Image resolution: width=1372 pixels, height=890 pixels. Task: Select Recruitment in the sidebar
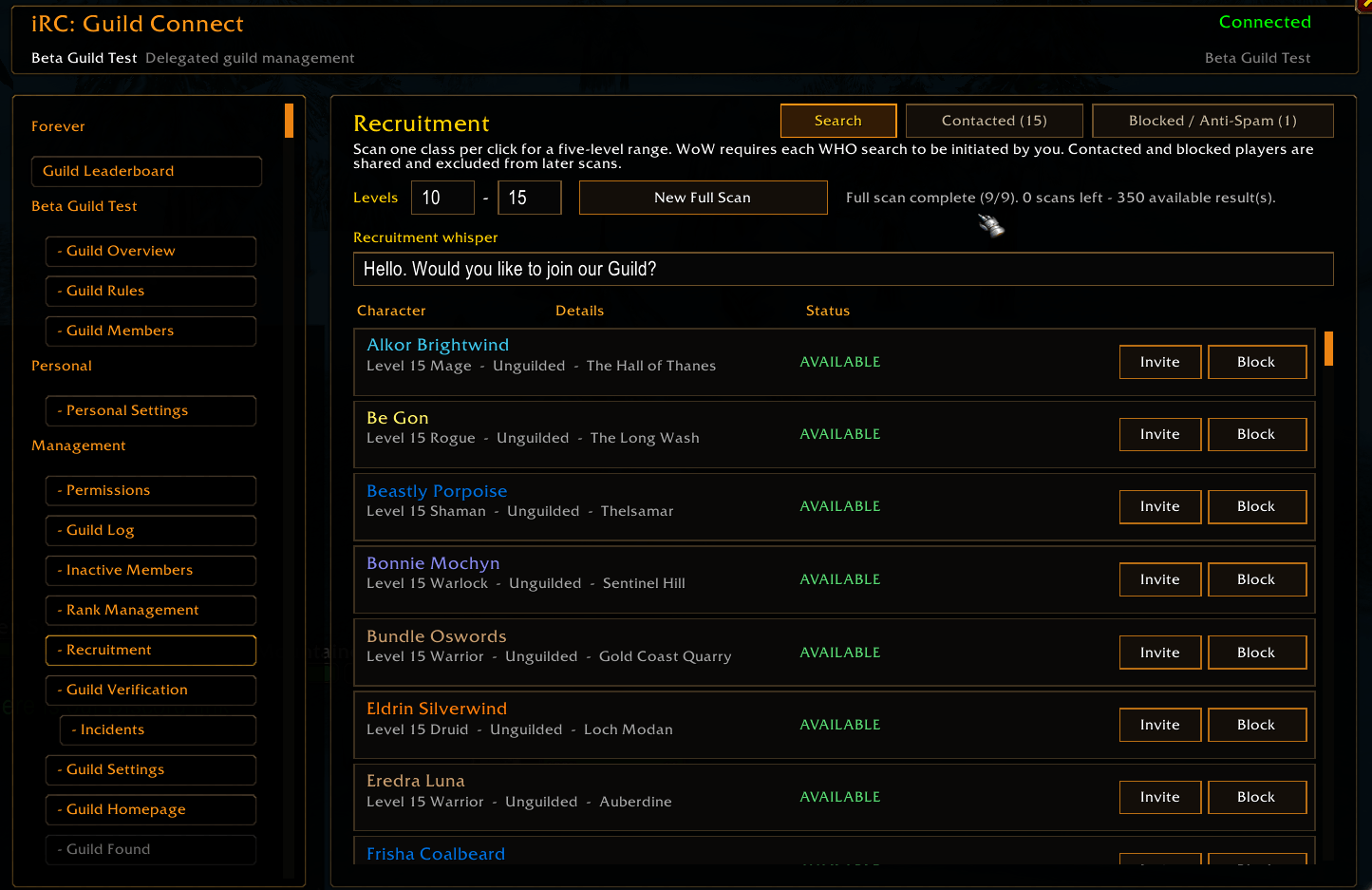click(x=151, y=650)
